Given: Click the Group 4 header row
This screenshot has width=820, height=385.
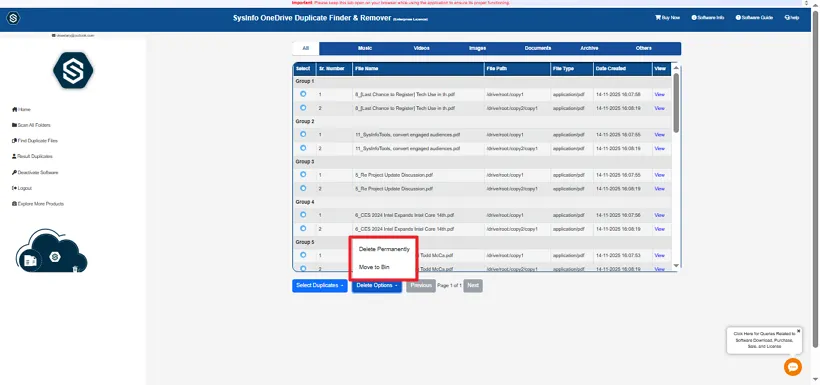Looking at the screenshot, I should (482, 202).
